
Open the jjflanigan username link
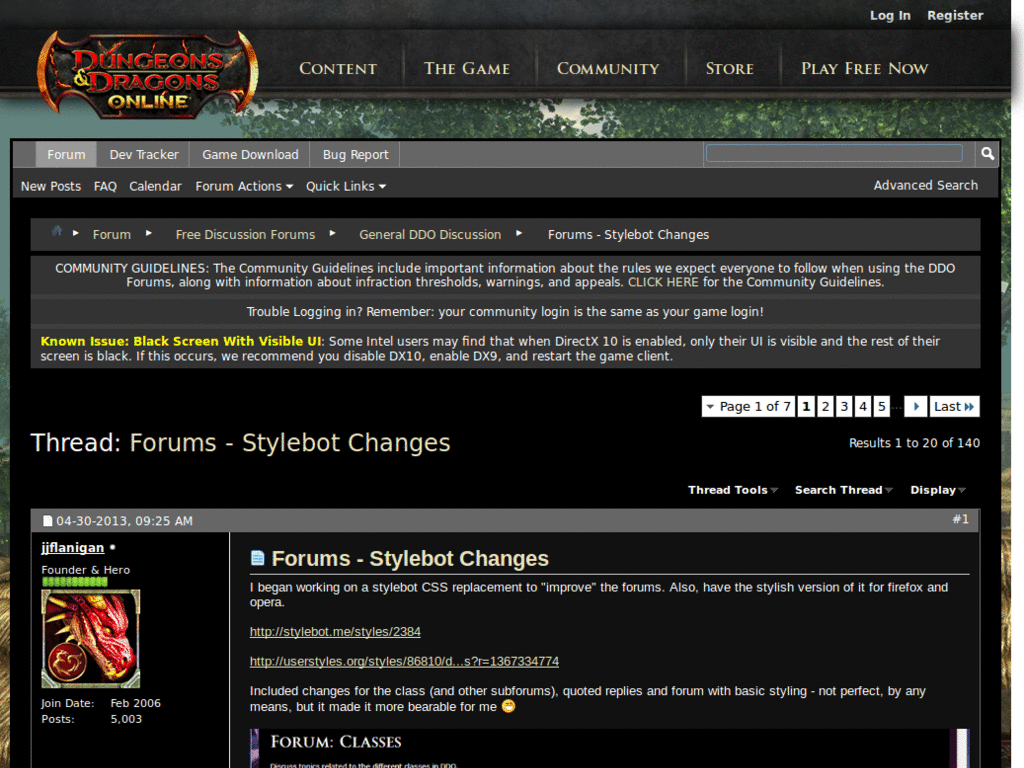pos(72,547)
